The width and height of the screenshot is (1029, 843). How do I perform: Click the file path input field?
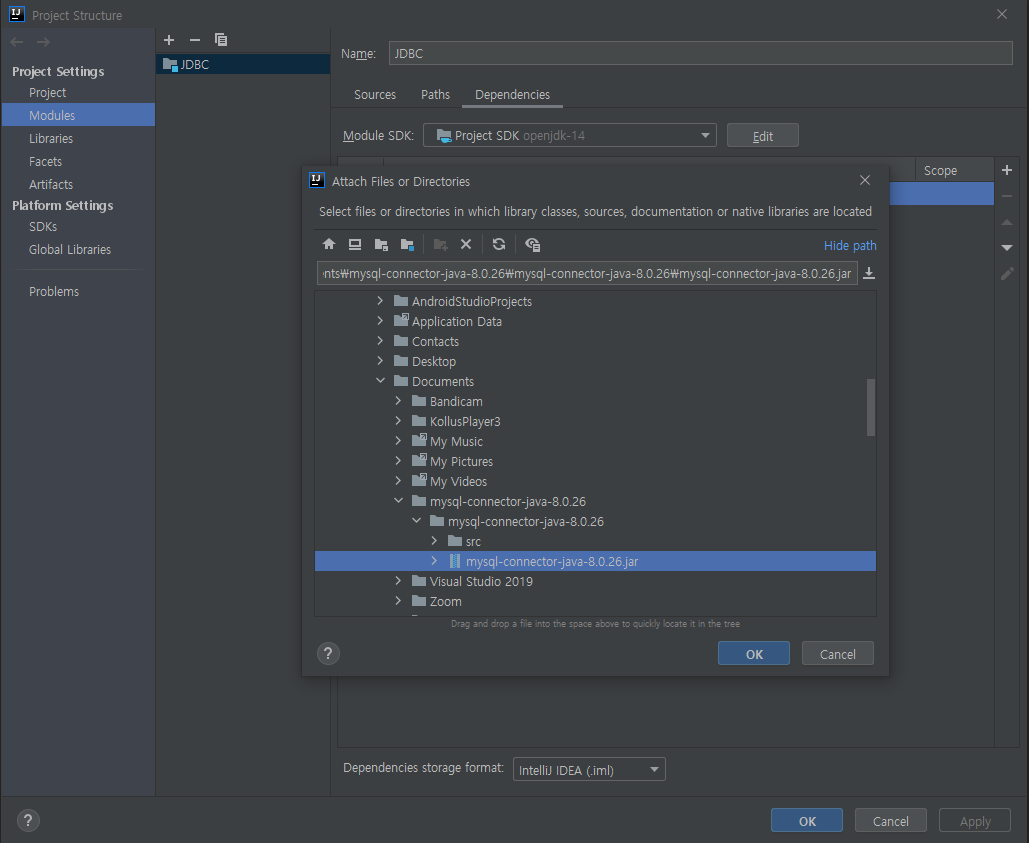[x=587, y=273]
